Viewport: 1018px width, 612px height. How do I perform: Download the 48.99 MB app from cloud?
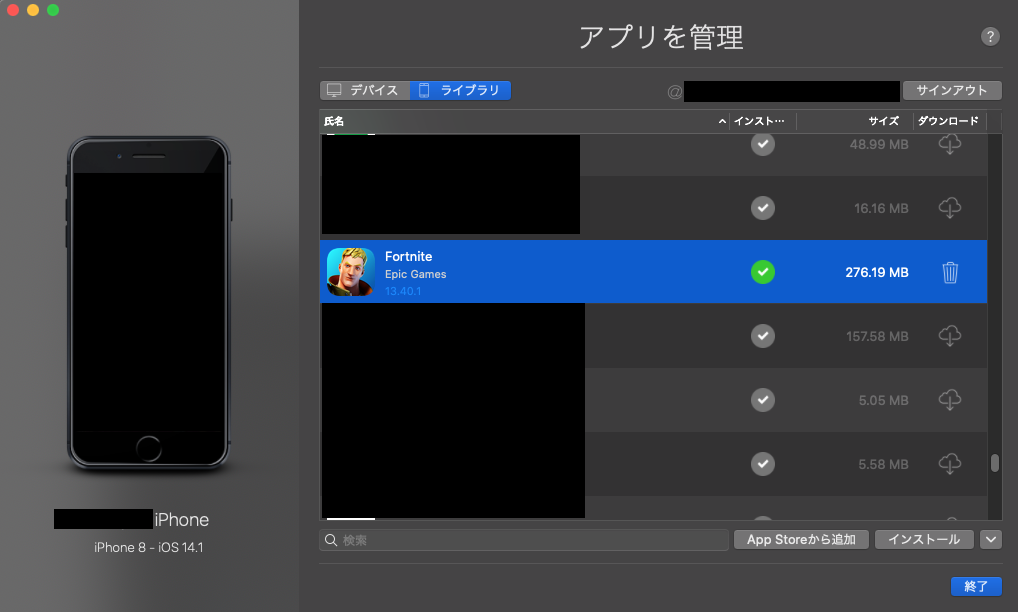tap(950, 144)
